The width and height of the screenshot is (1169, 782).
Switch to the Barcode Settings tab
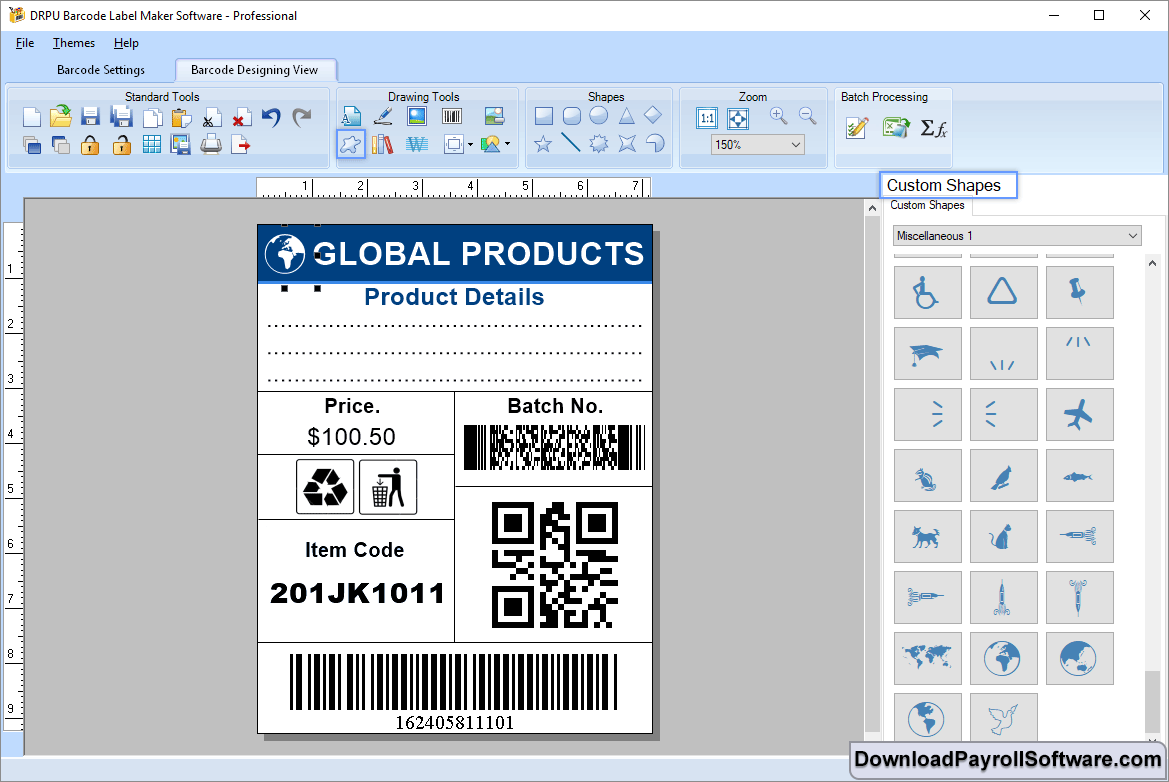[x=101, y=70]
